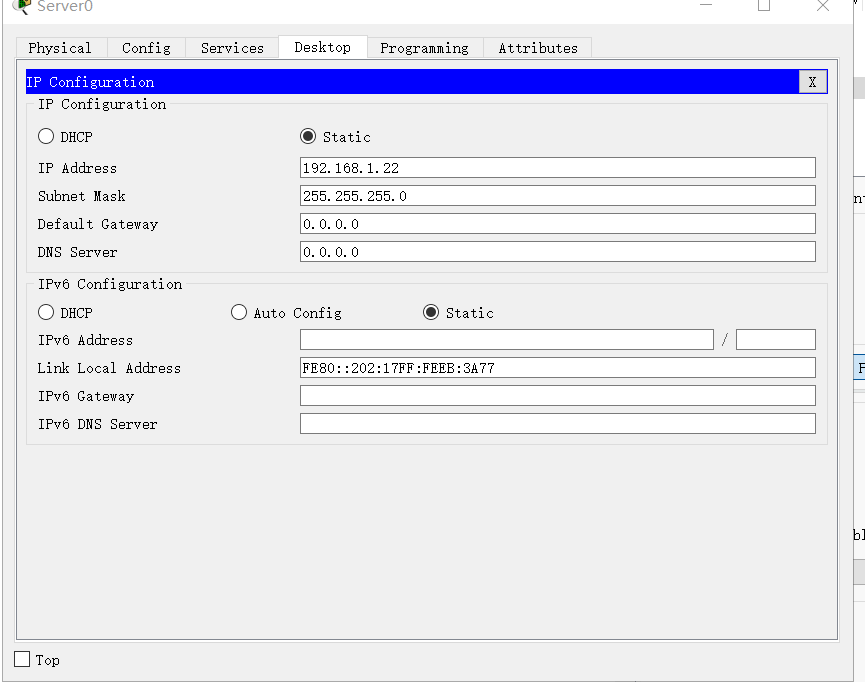Viewport: 865px width, 682px height.
Task: Focus the Link Local Address field
Action: (558, 368)
